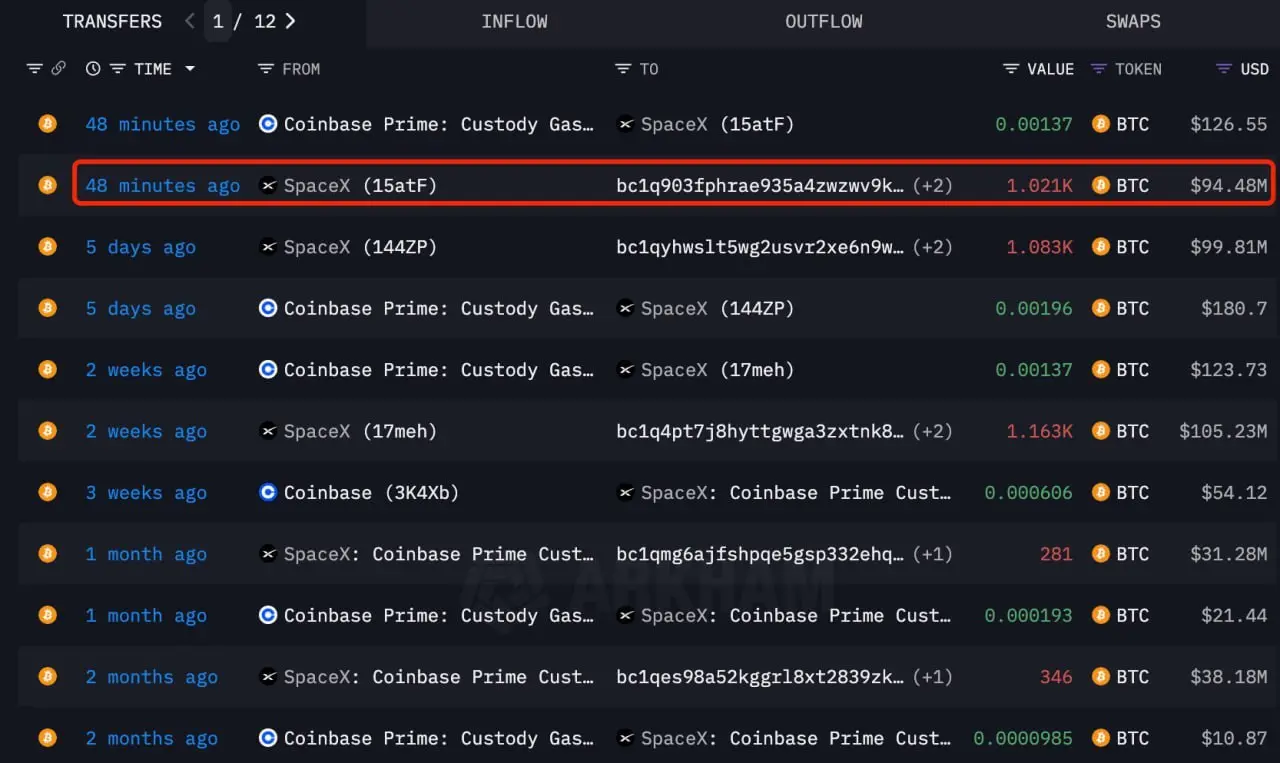The width and height of the screenshot is (1280, 763).
Task: Click the 1.163K value cell
Action: (1039, 431)
